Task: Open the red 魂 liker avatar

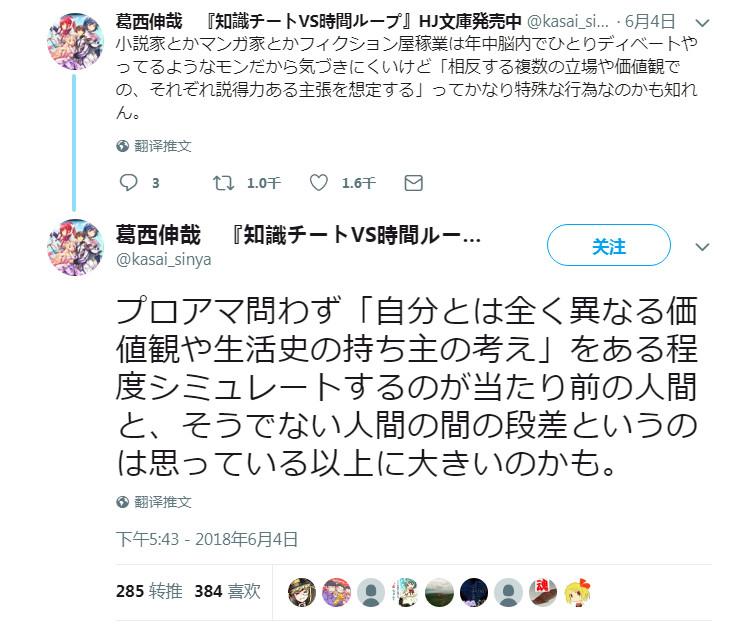Action: (543, 592)
